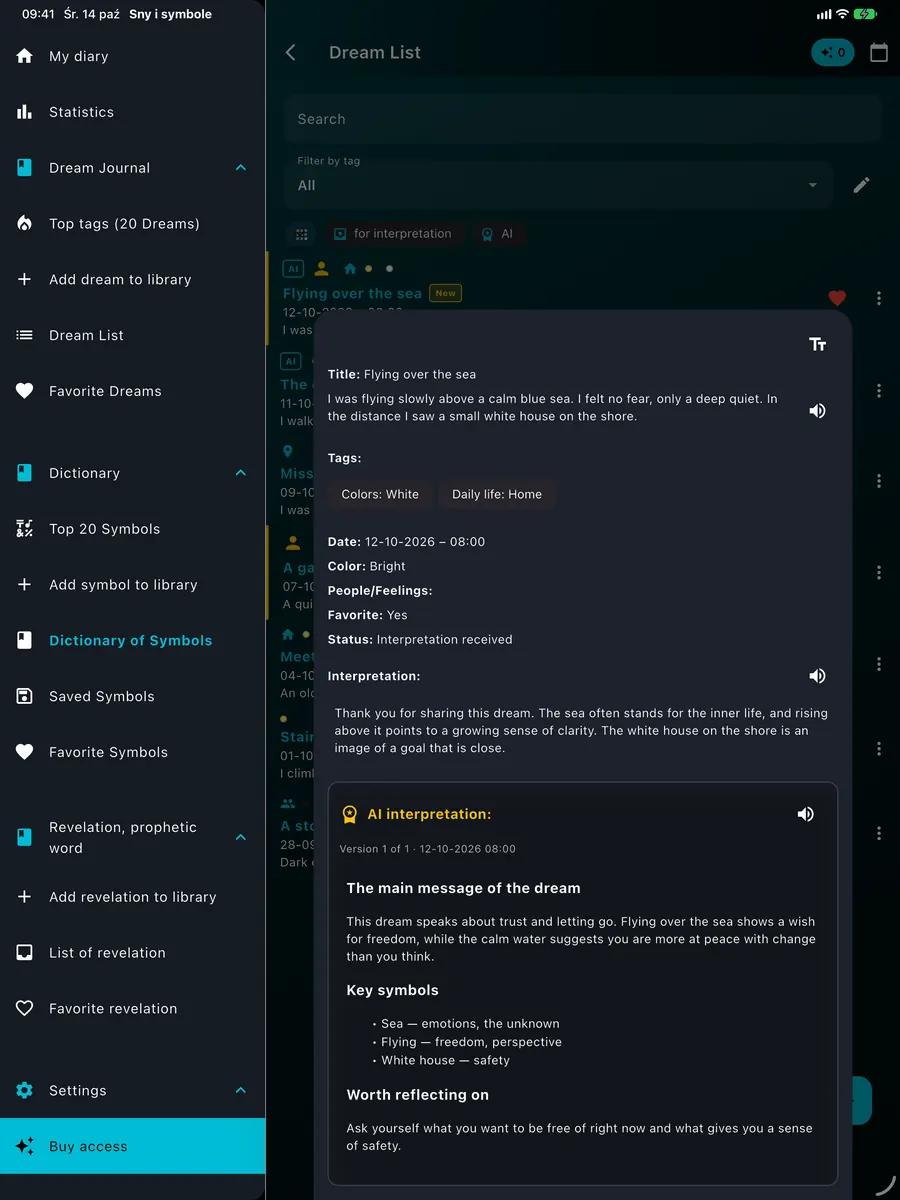Change text size with the Tt icon
The width and height of the screenshot is (900, 1200).
click(817, 344)
